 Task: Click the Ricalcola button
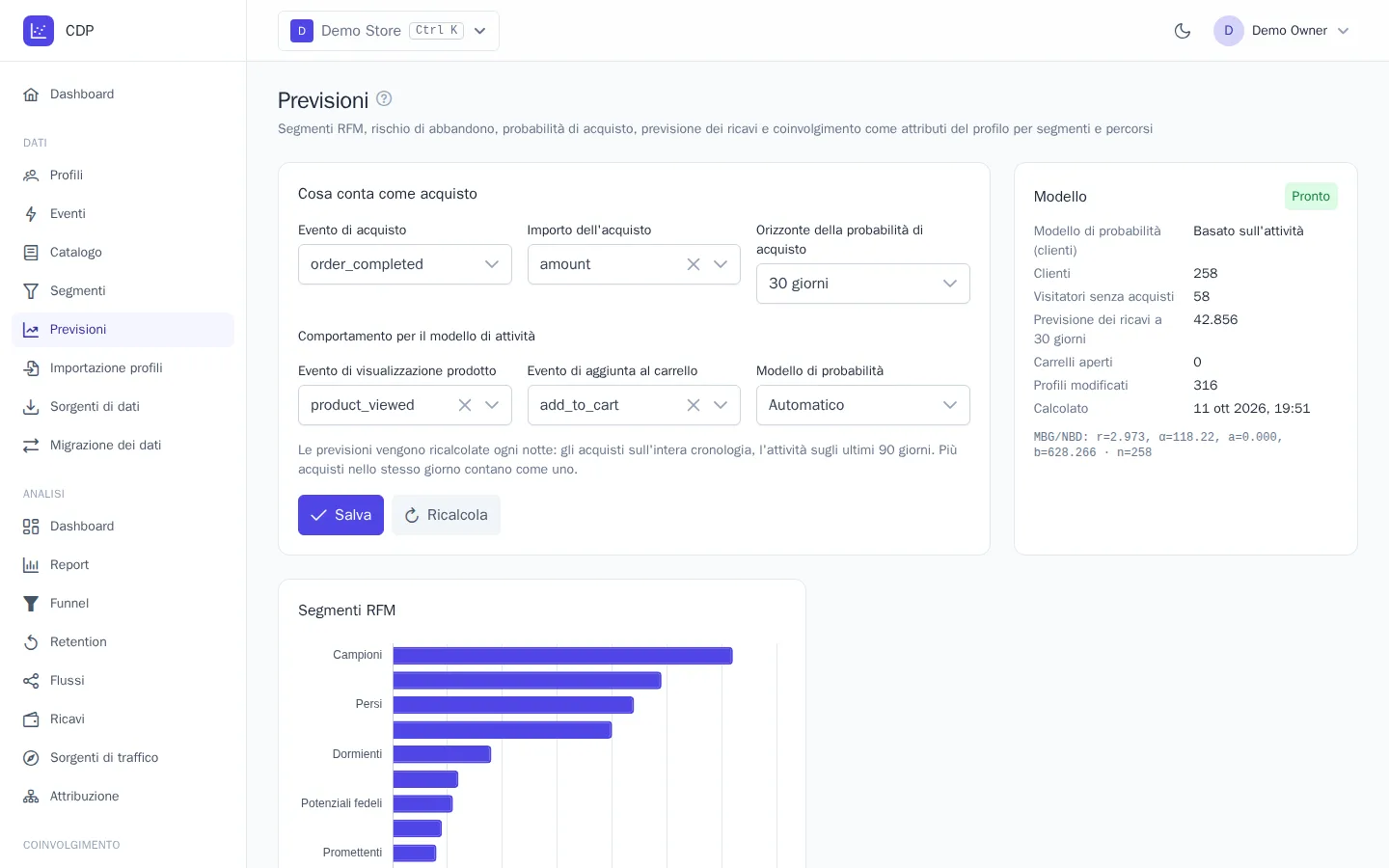tap(446, 515)
